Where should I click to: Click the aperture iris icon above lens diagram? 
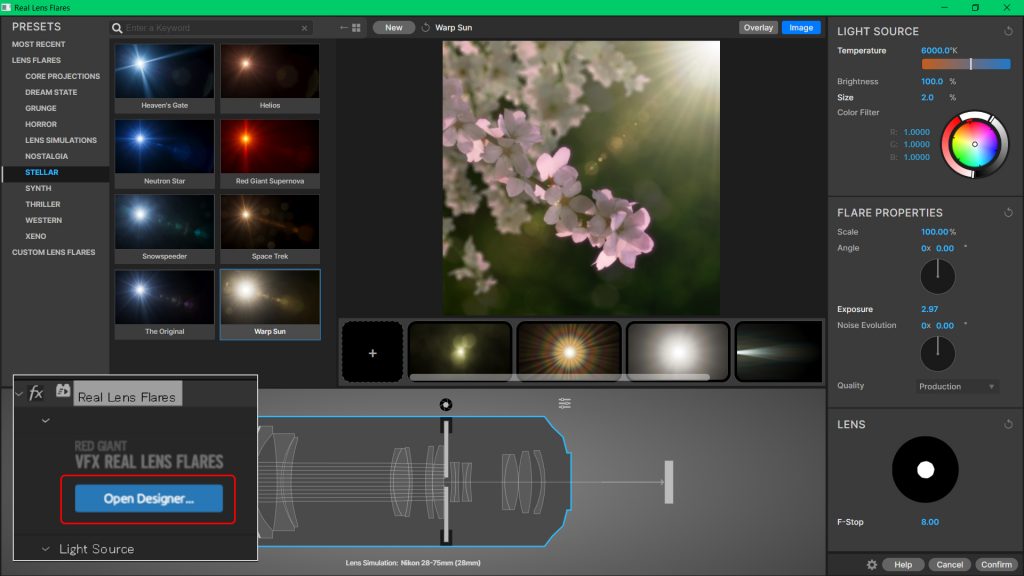click(446, 404)
